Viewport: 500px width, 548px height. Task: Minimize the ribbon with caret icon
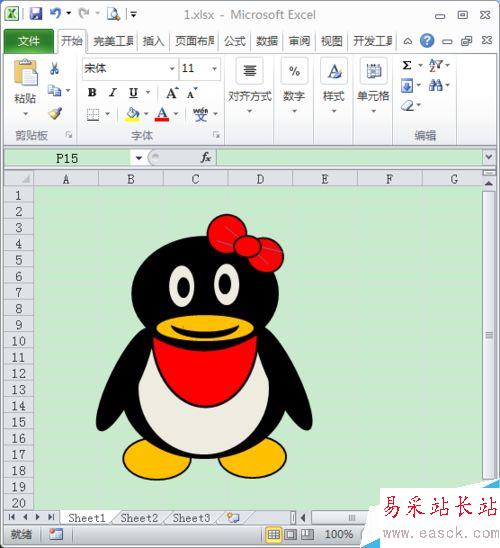[x=407, y=41]
